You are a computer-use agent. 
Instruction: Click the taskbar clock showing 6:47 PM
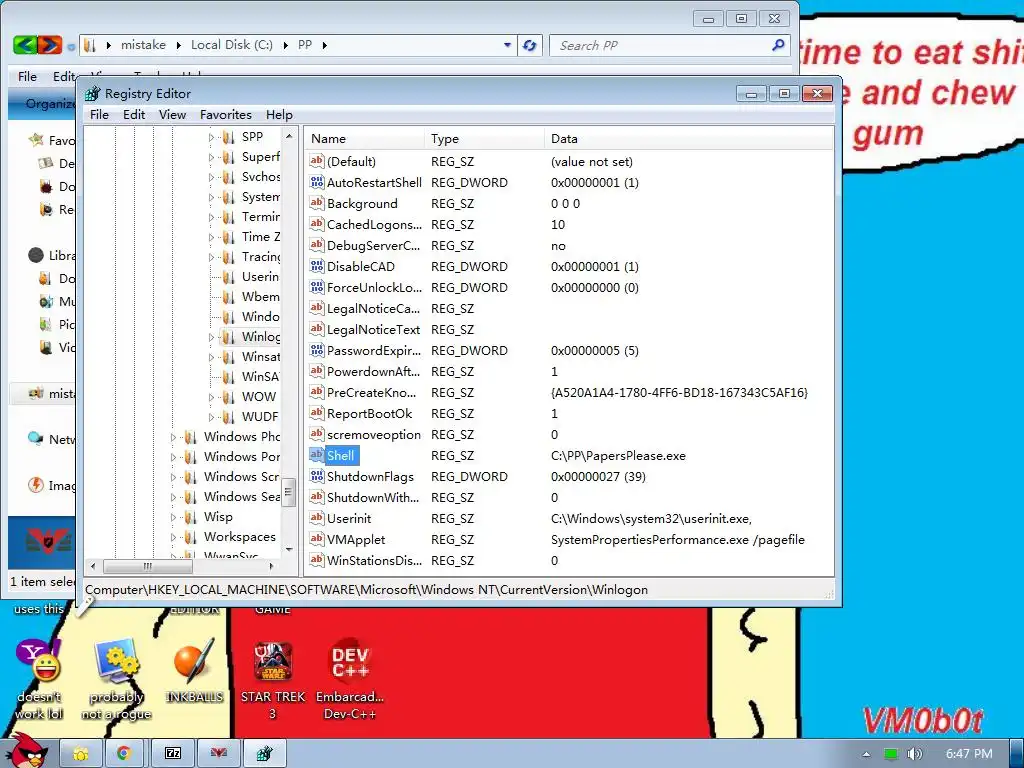click(969, 754)
